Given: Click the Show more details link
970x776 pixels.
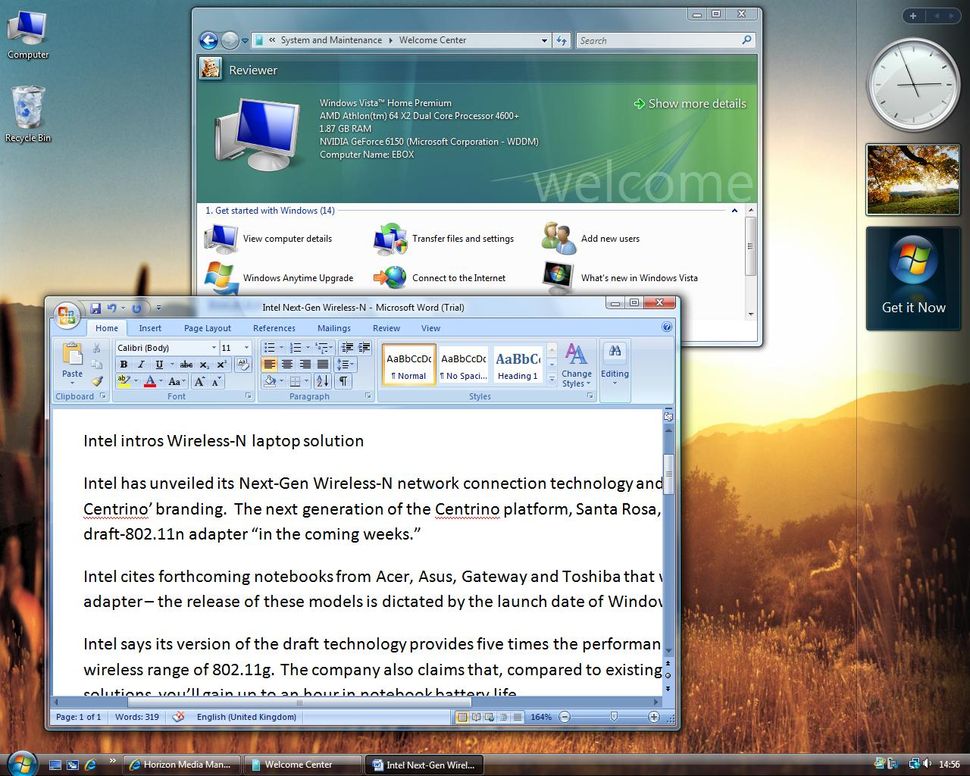Looking at the screenshot, I should pos(697,103).
